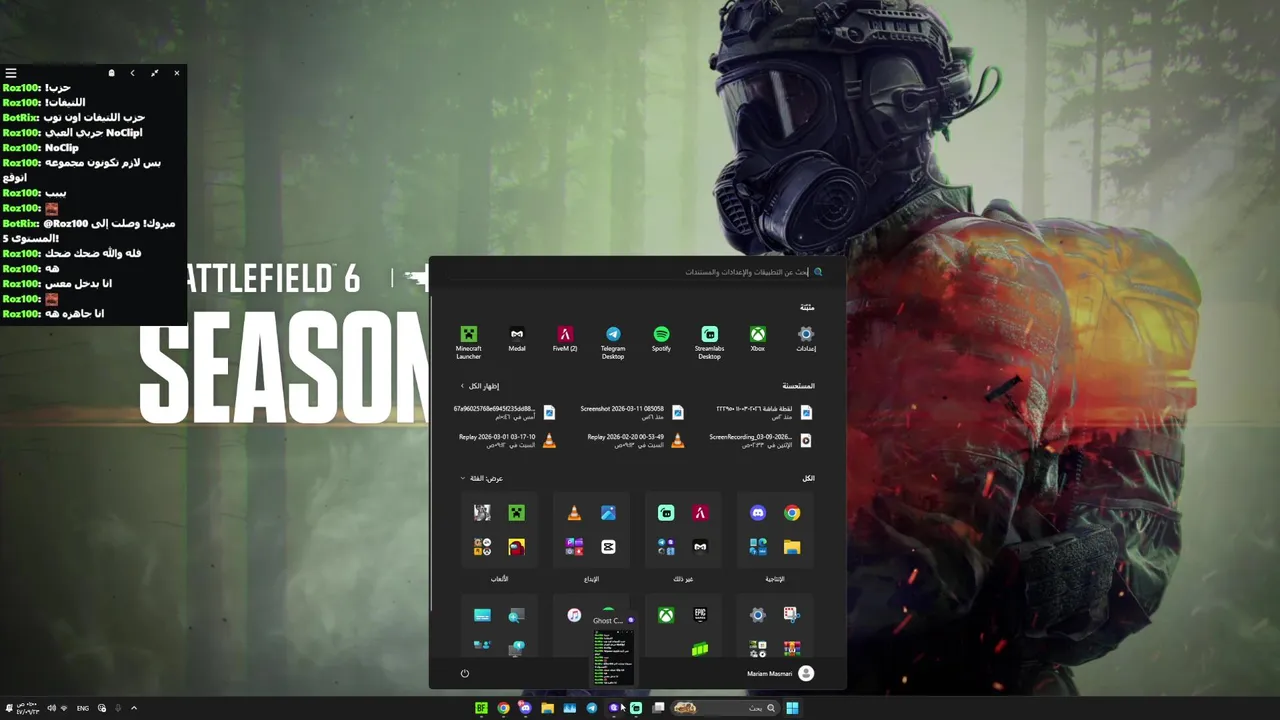Open Epic Games Launcher in app group
Screen dimensions: 1280x720
700,615
